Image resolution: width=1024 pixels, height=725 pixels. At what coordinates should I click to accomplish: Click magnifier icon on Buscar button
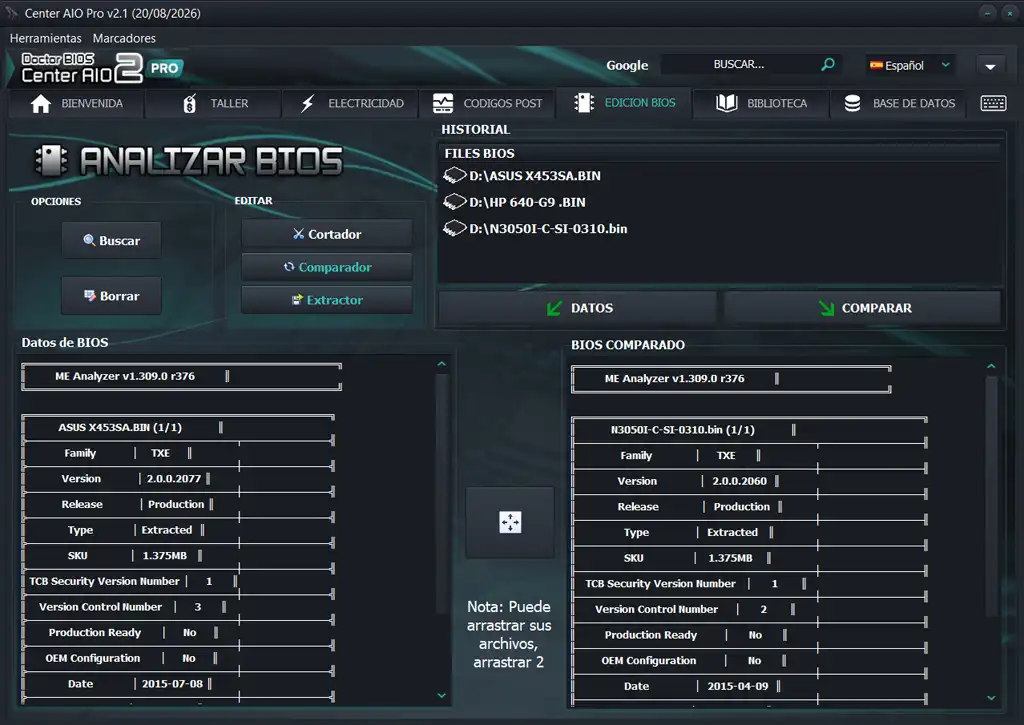pyautogui.click(x=89, y=240)
